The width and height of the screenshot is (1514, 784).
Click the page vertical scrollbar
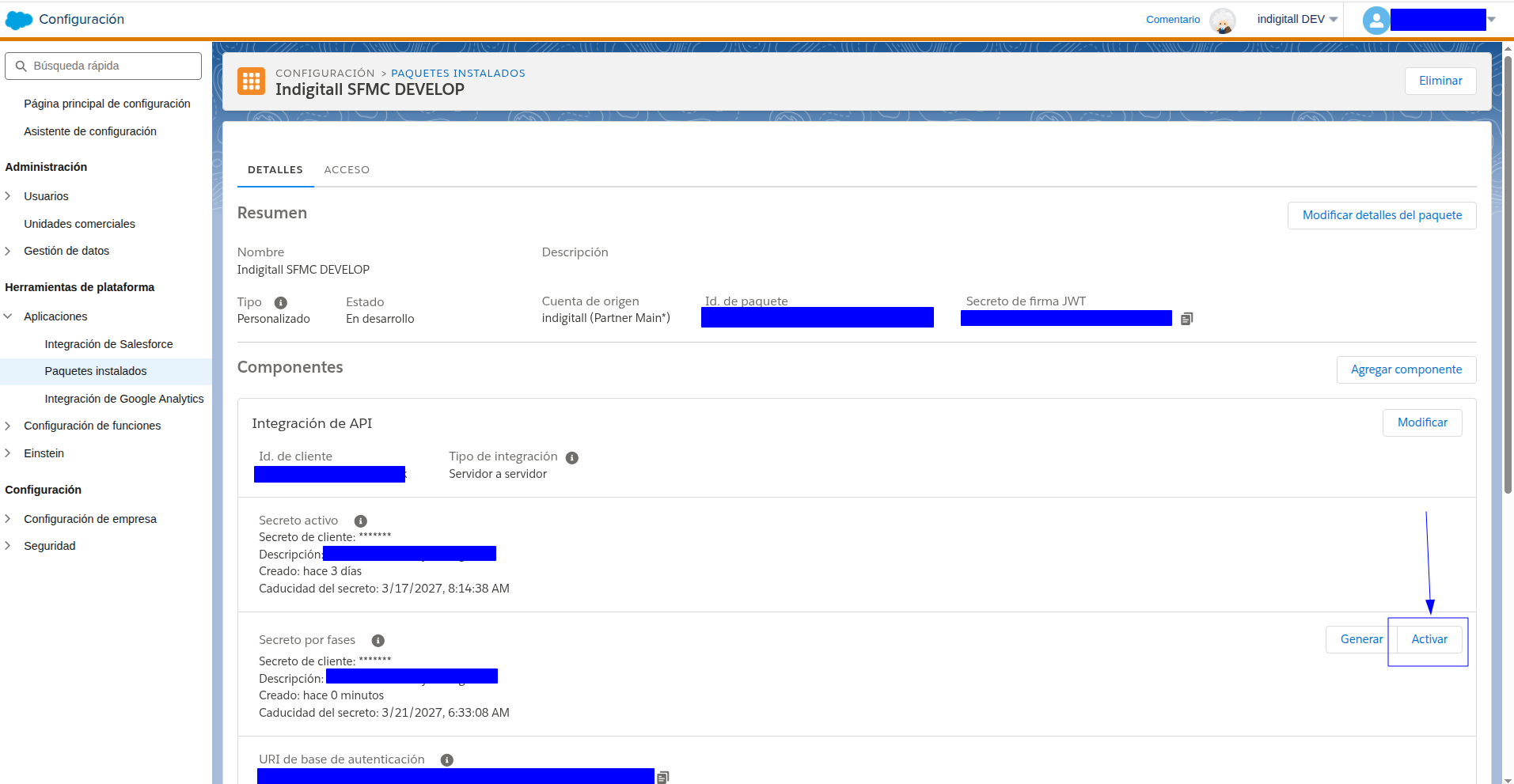tap(1508, 273)
